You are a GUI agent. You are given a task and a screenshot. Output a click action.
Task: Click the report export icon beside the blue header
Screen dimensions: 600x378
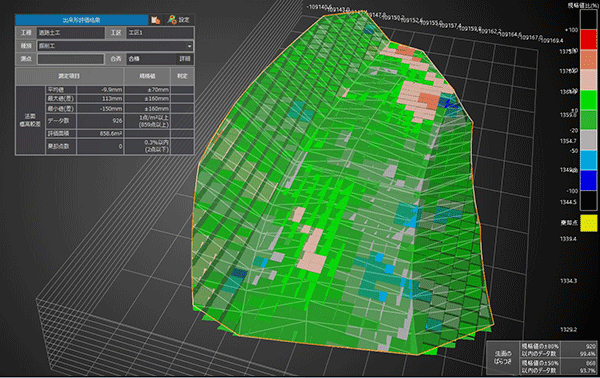(x=155, y=20)
